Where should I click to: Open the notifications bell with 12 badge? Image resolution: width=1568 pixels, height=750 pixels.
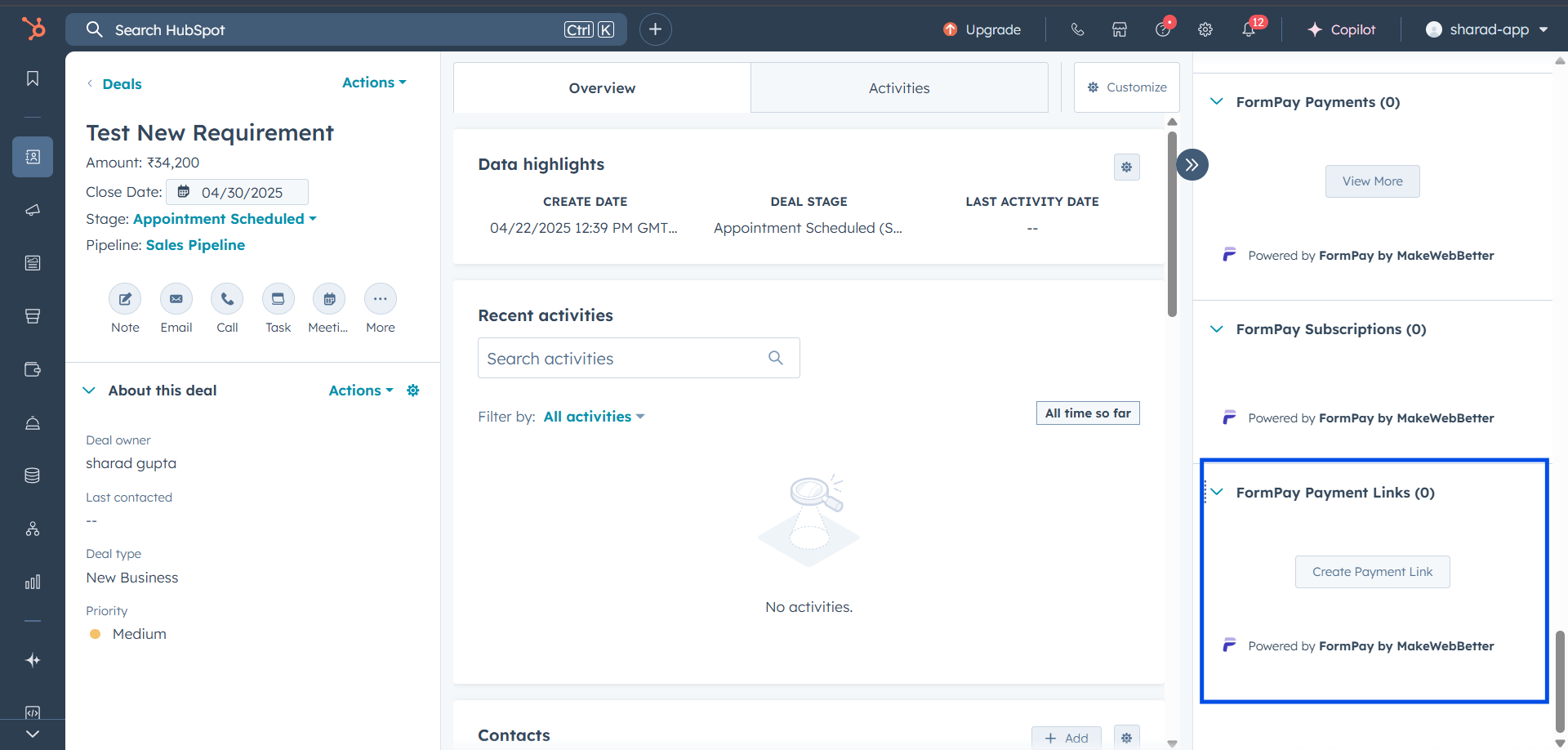click(1249, 29)
